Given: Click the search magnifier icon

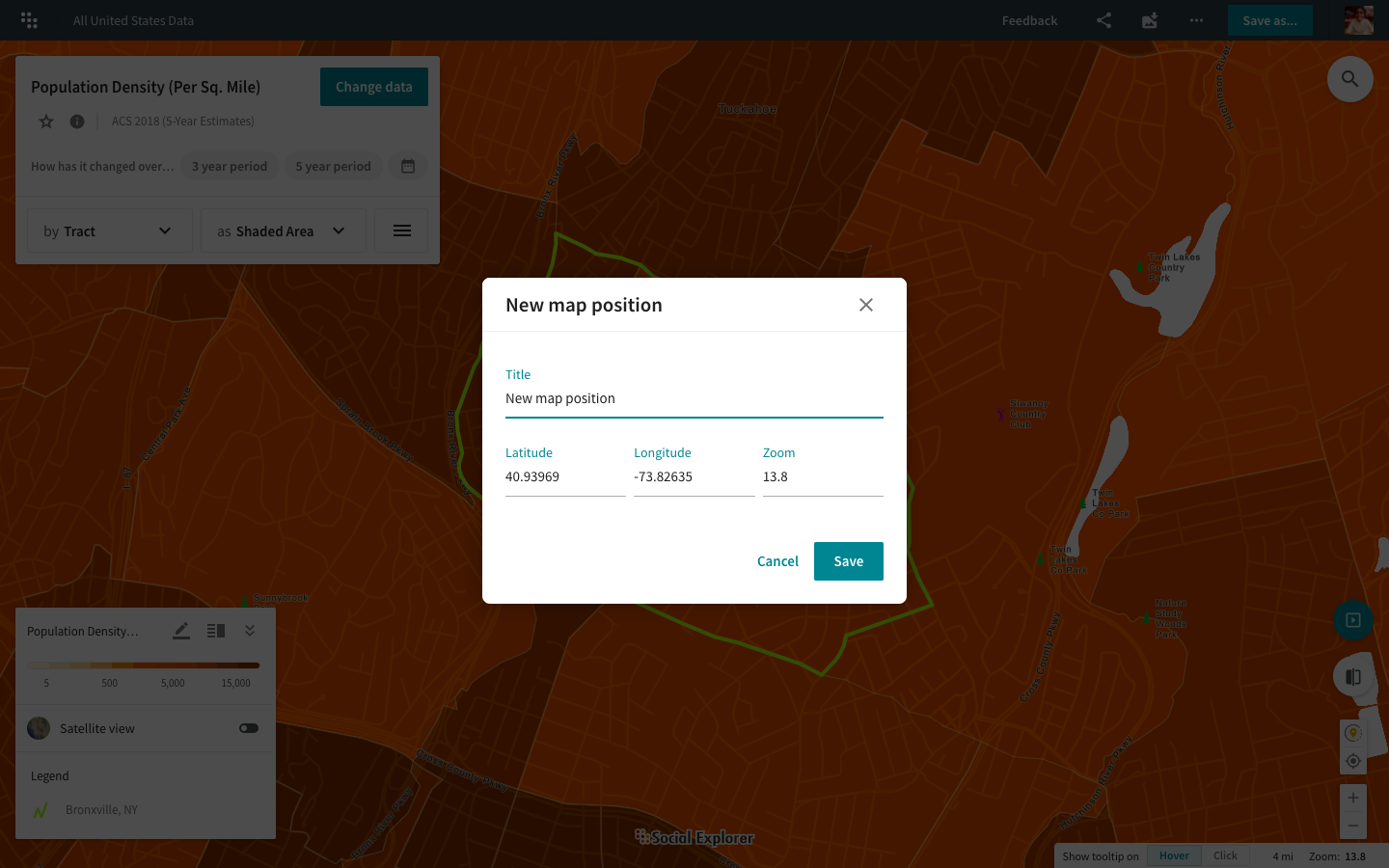Looking at the screenshot, I should (1349, 78).
